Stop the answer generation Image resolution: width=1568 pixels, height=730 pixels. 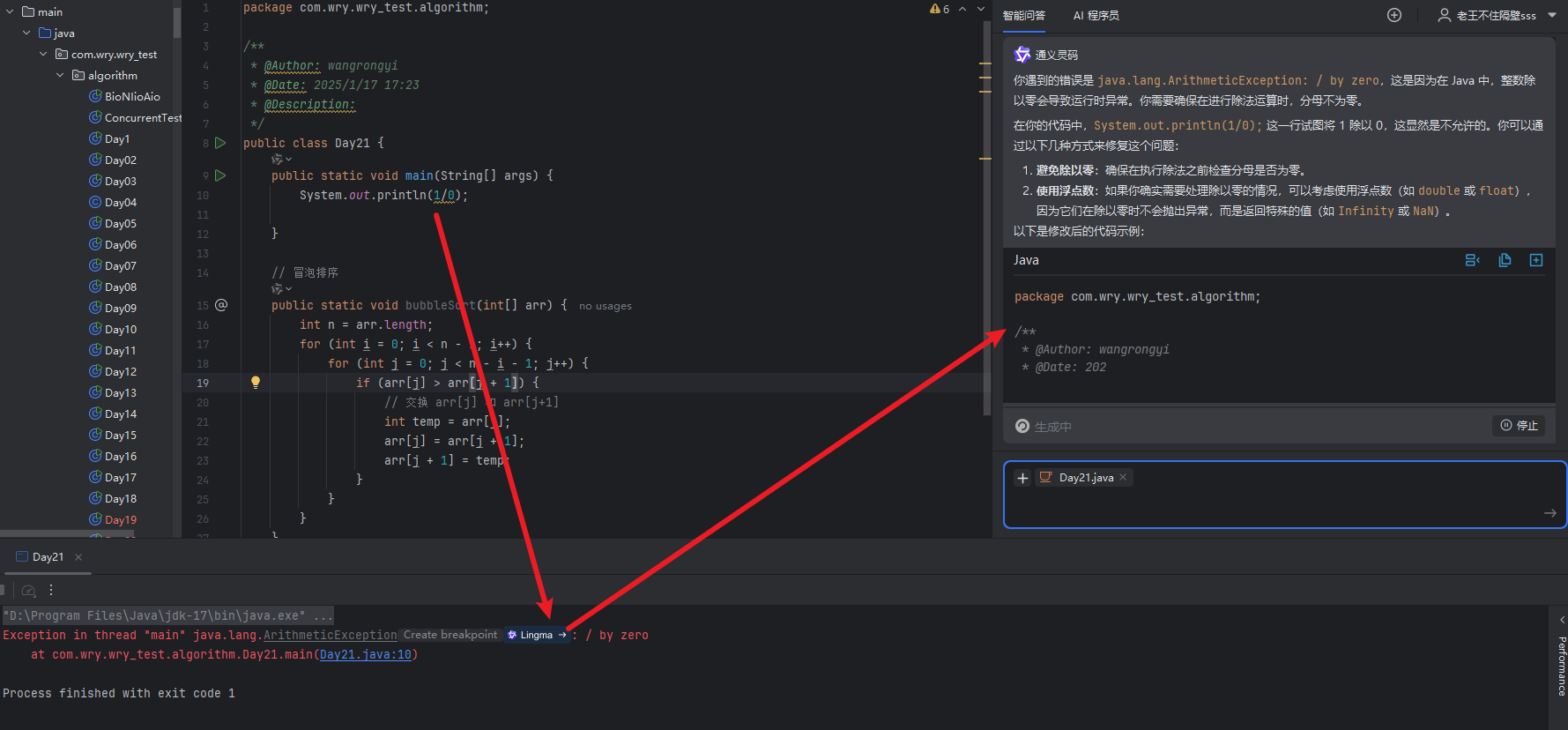tap(1520, 426)
